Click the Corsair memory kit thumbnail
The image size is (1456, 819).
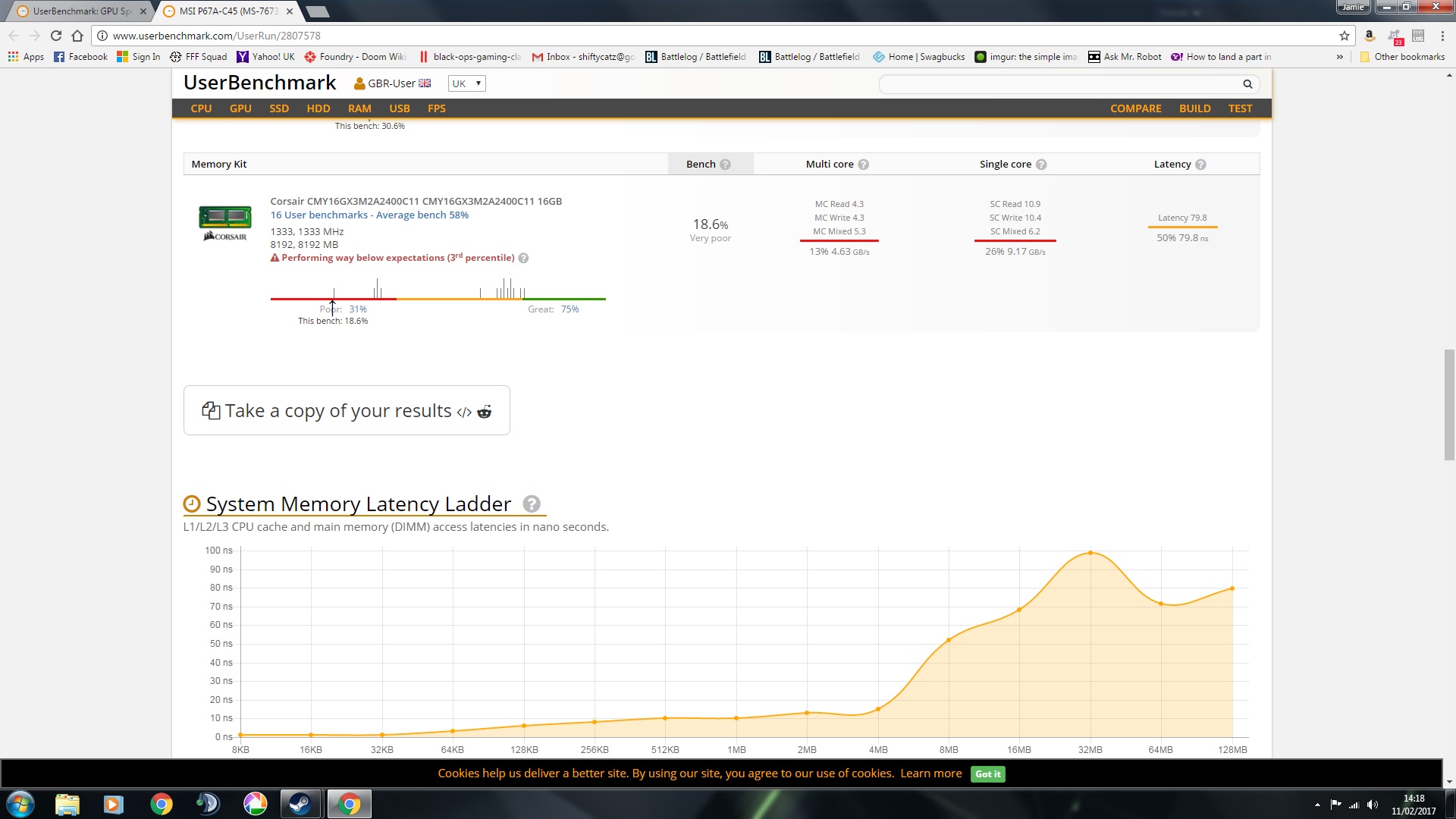[x=225, y=222]
